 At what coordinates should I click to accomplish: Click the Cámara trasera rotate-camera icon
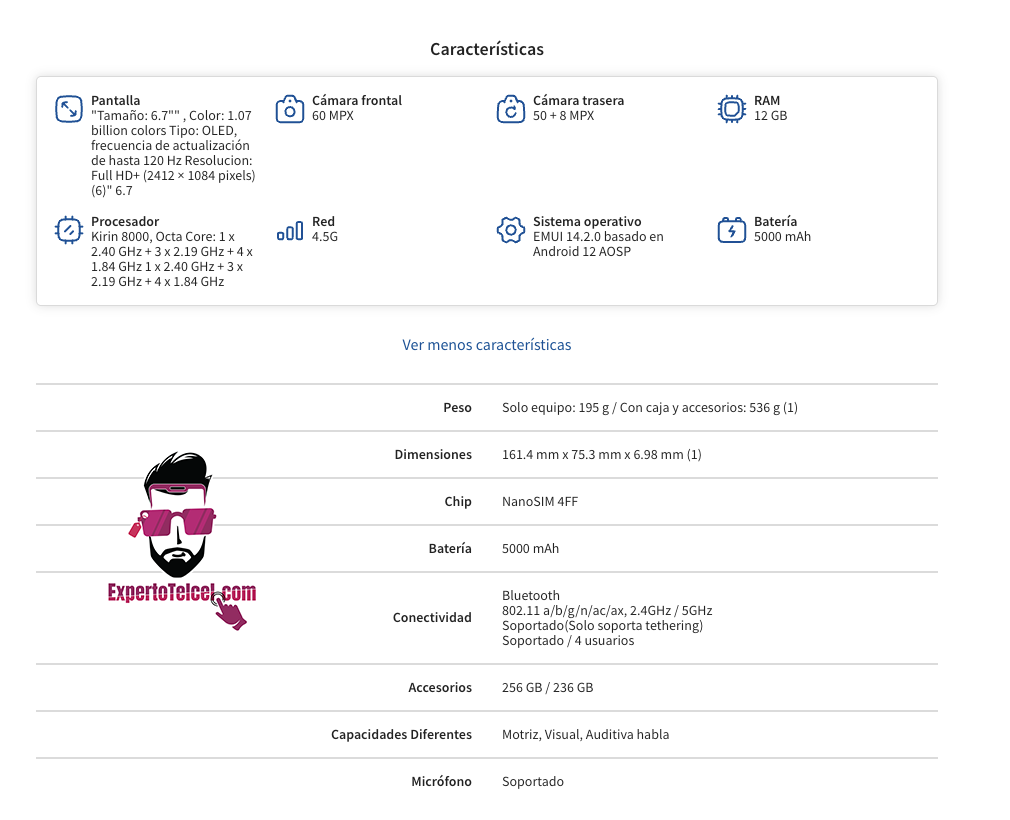pyautogui.click(x=511, y=109)
